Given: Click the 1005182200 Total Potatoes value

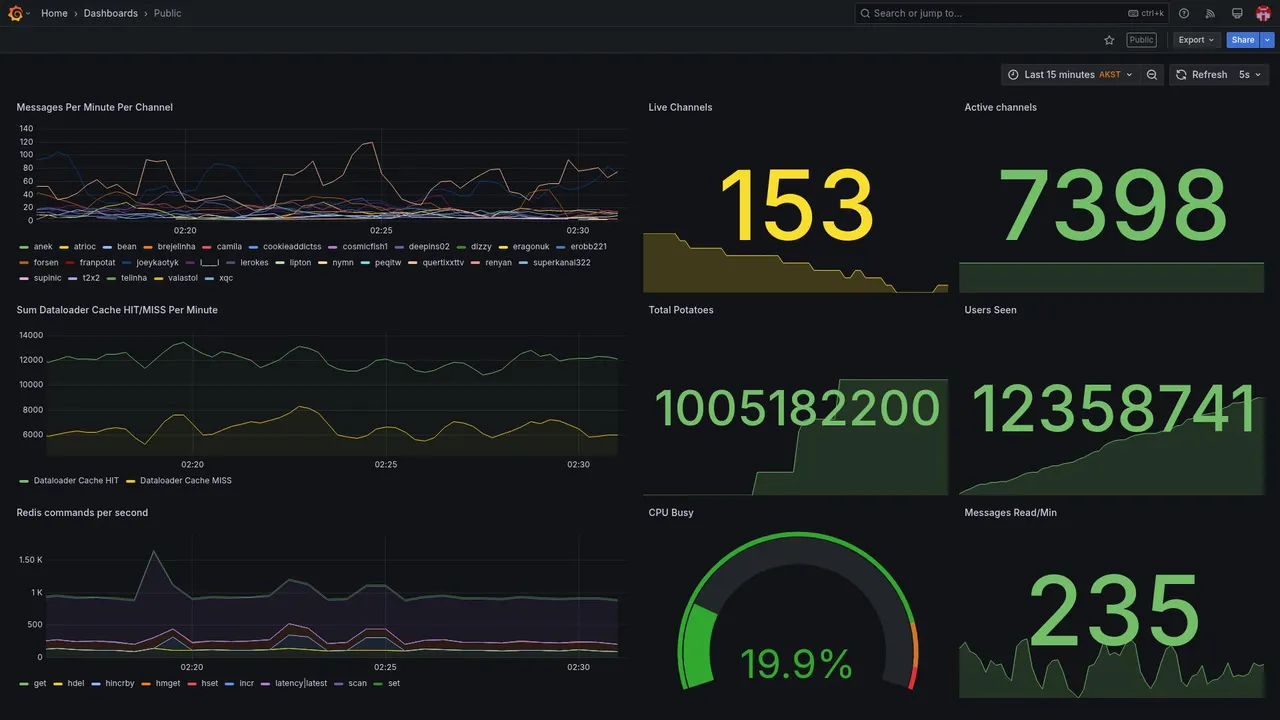Looking at the screenshot, I should (x=797, y=409).
